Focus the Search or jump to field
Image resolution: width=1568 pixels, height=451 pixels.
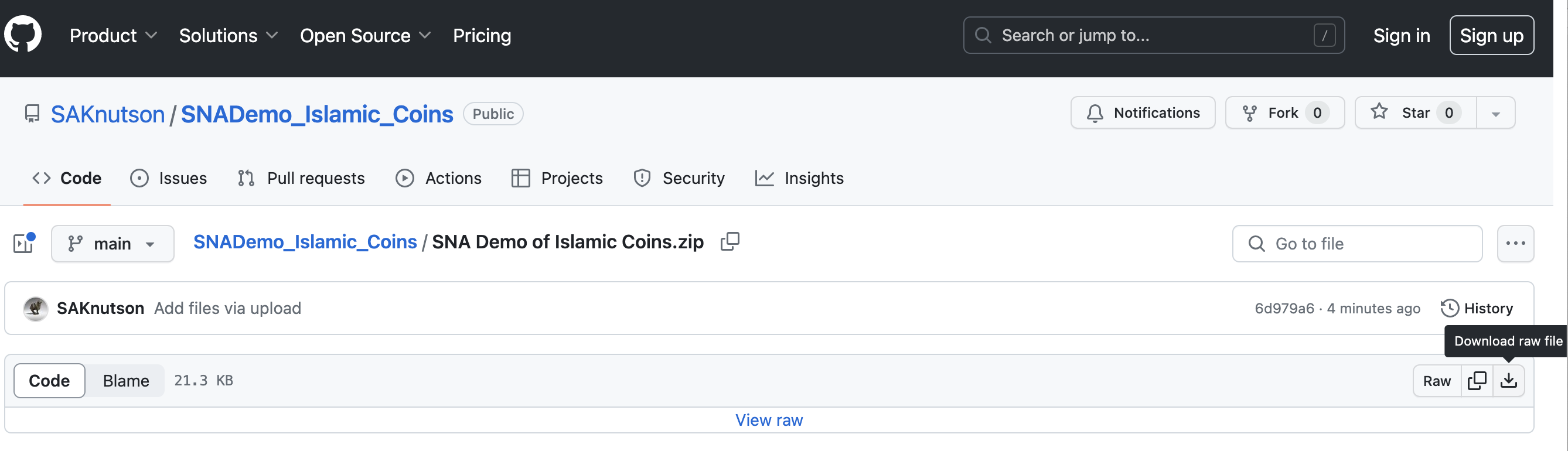(1154, 35)
